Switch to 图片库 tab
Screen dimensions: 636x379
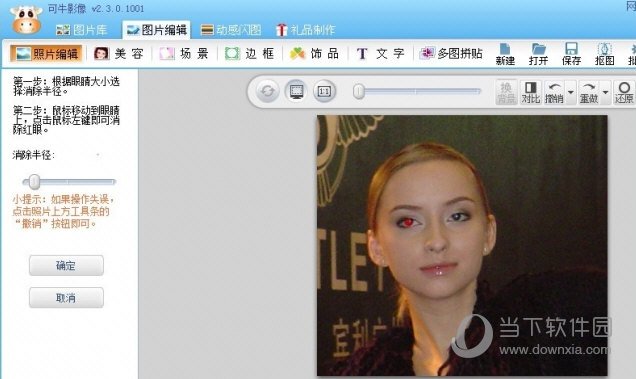[82, 30]
